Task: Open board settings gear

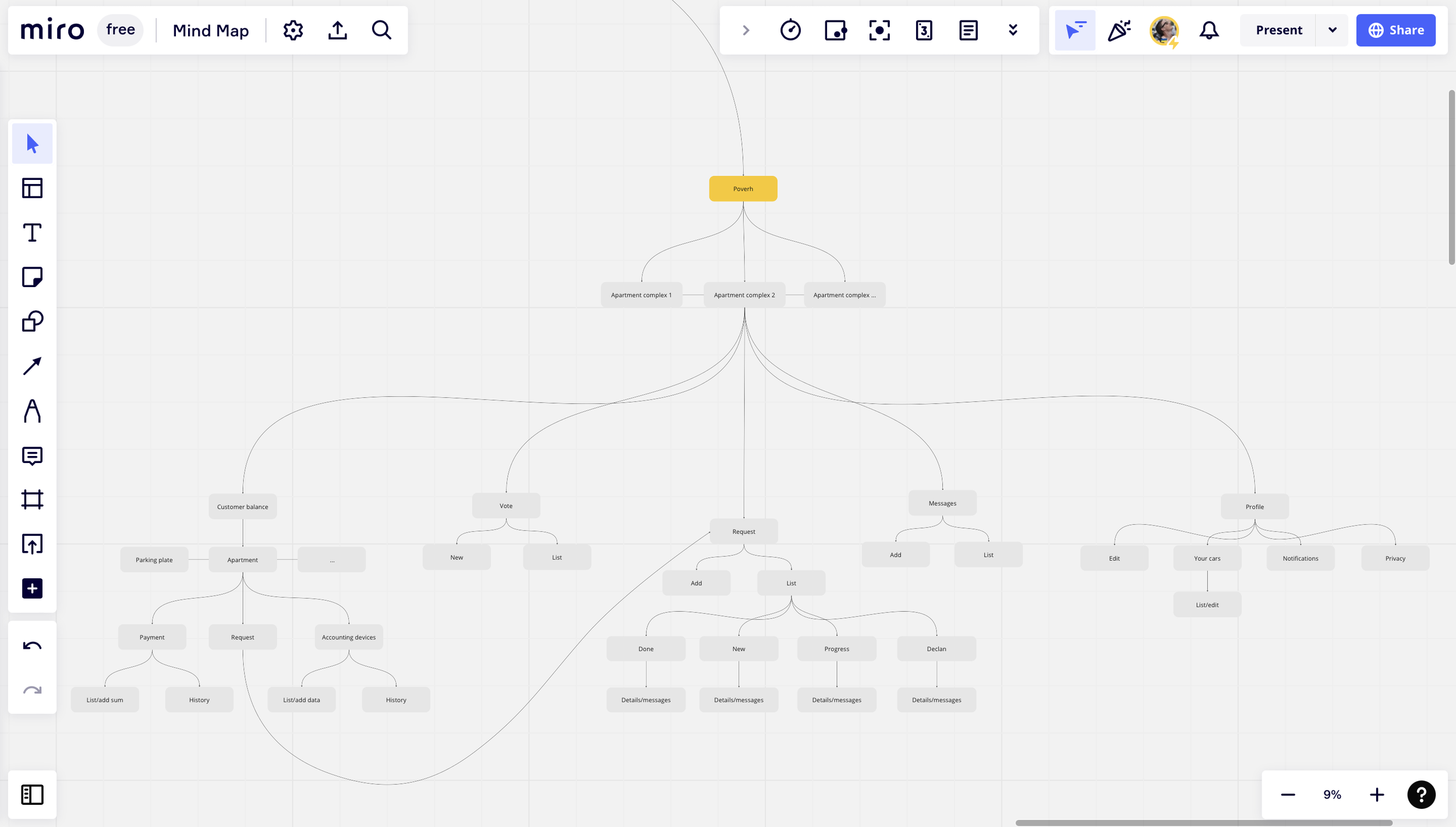Action: (x=293, y=30)
